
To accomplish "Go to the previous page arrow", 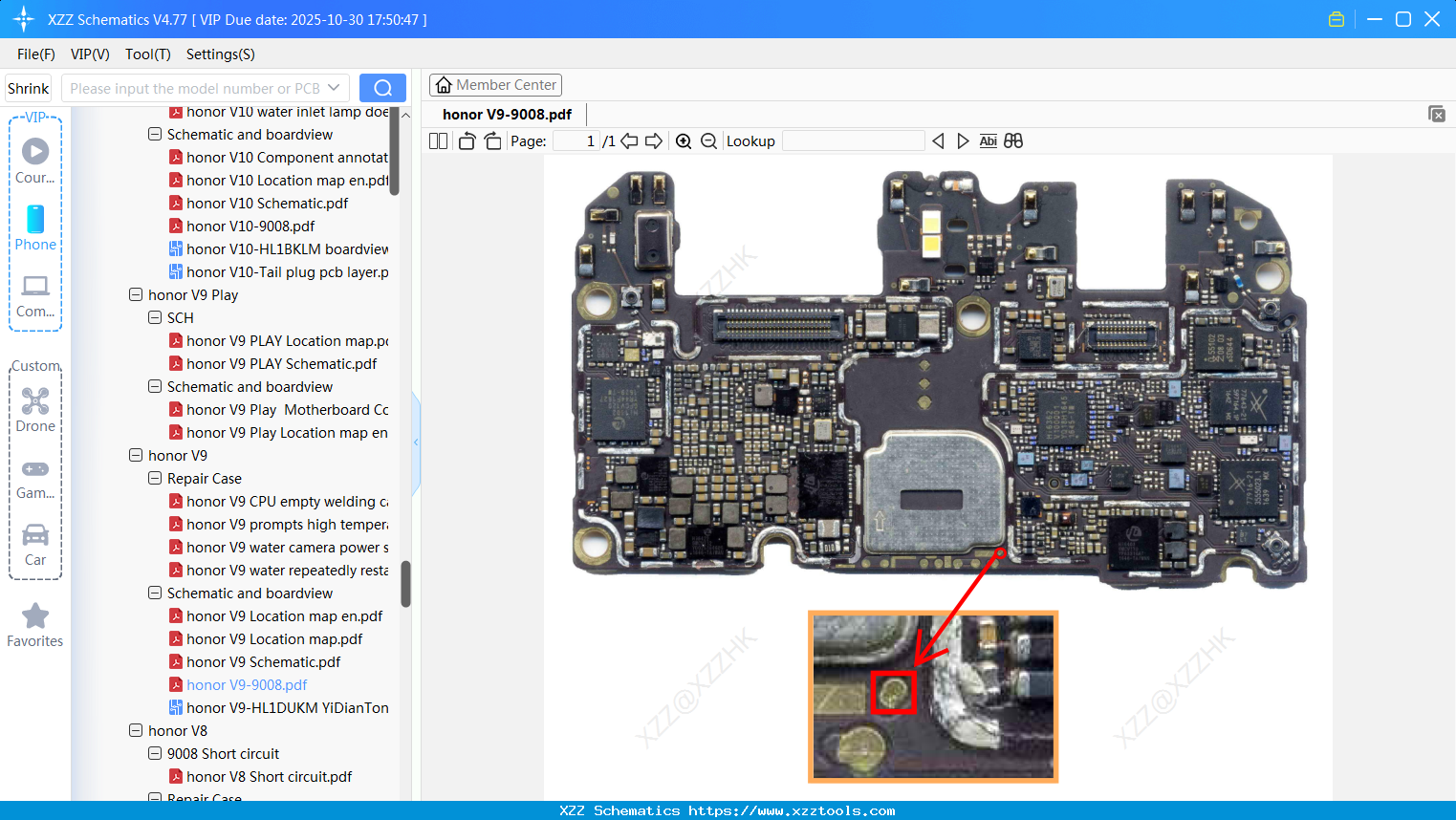I will [629, 140].
